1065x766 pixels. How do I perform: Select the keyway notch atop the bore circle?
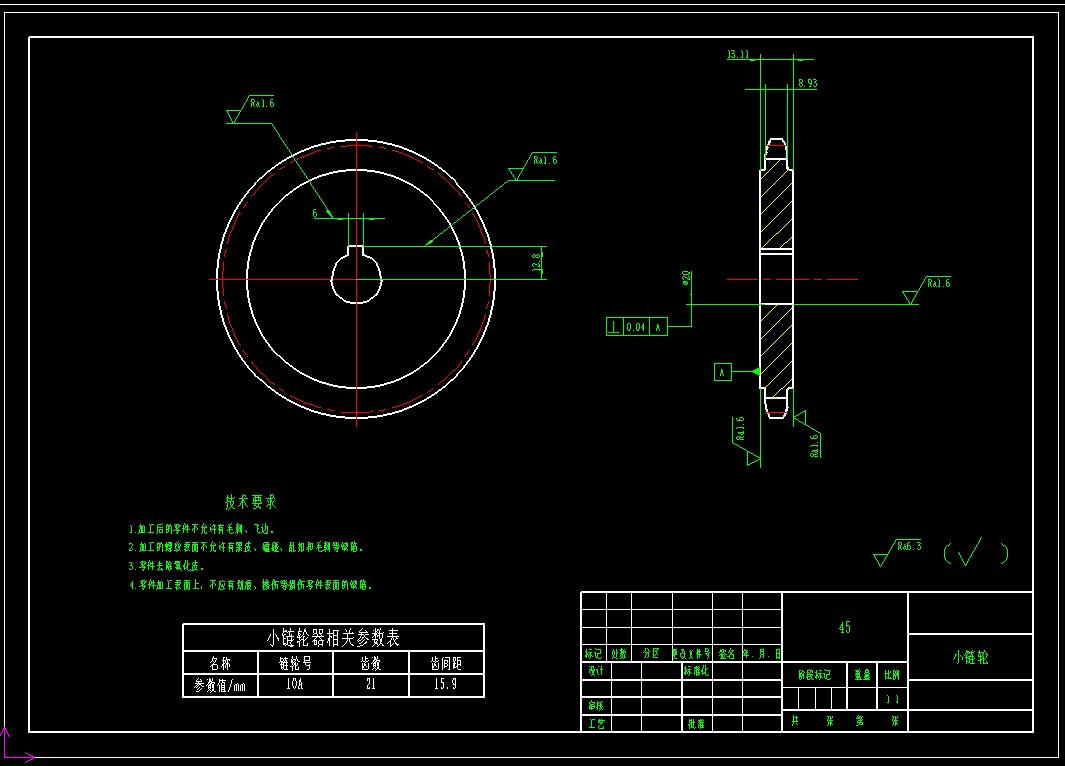click(356, 253)
